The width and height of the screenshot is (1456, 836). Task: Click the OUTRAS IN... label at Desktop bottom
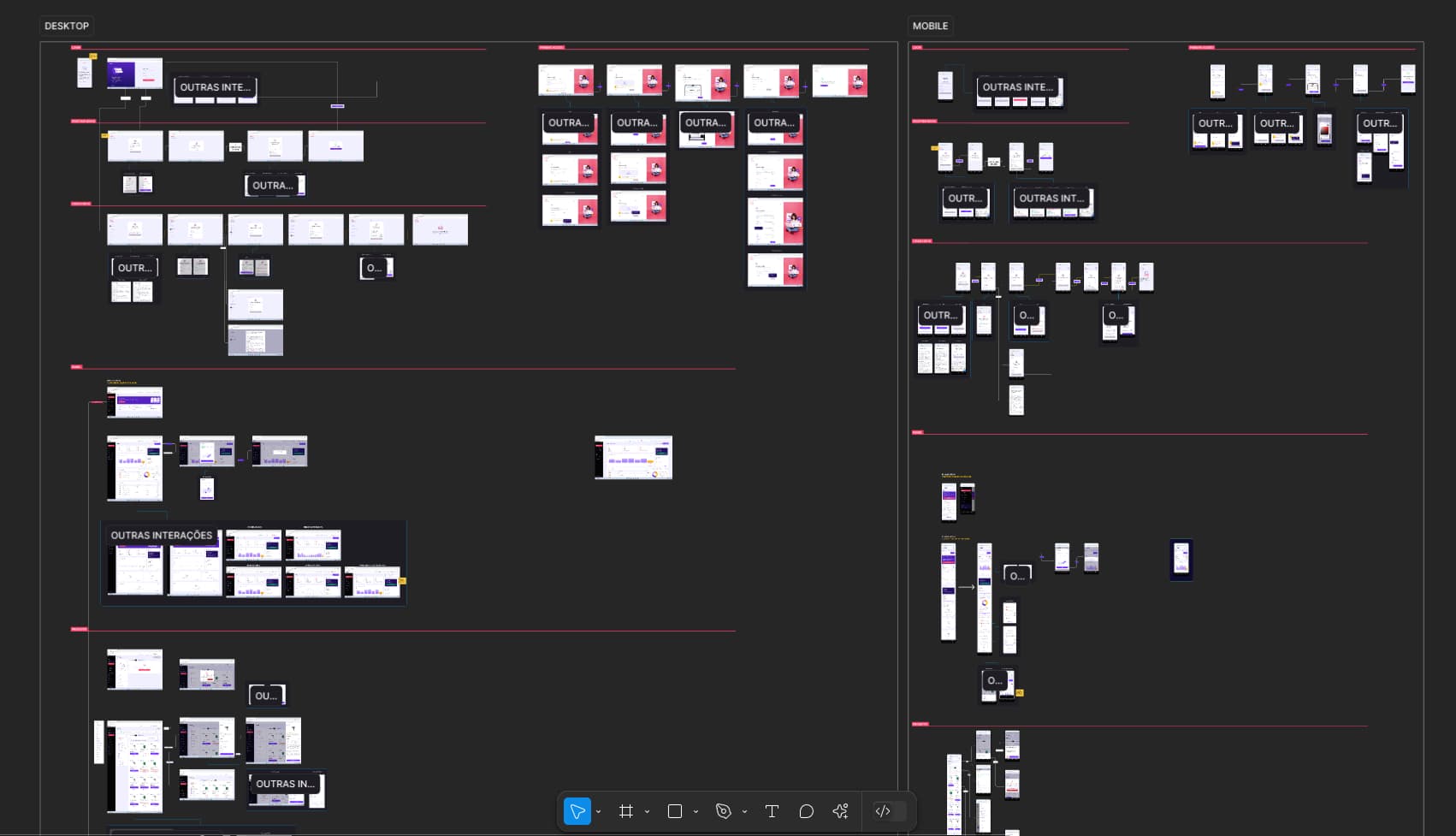(x=285, y=784)
